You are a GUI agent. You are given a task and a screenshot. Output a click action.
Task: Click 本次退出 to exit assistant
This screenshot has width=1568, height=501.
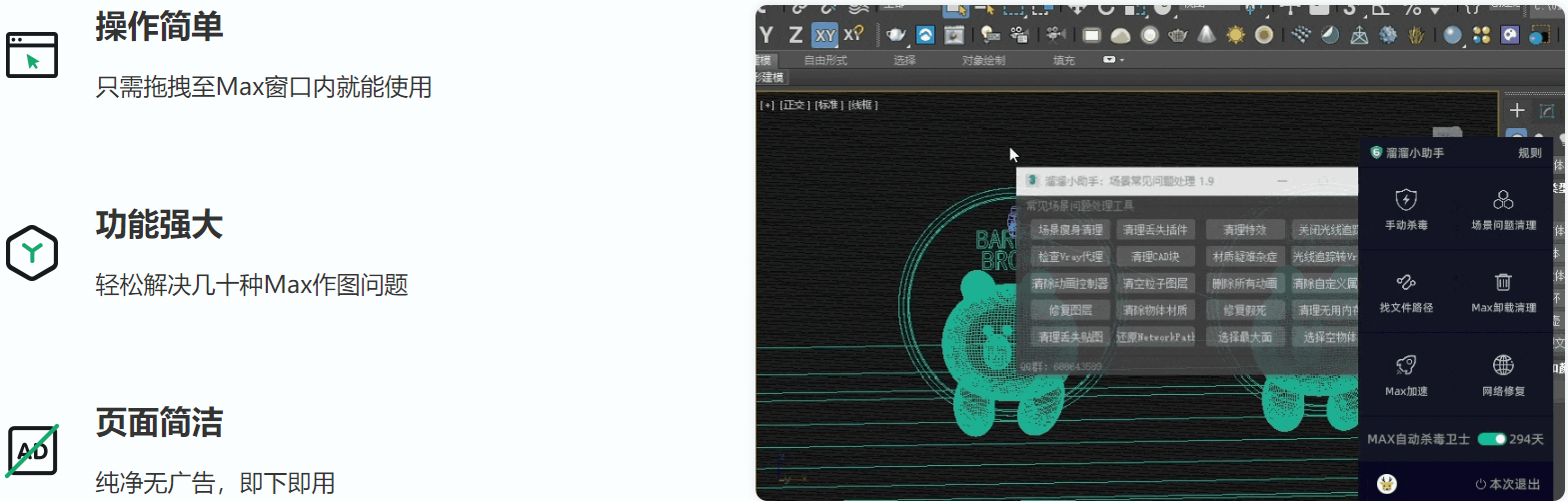pyautogui.click(x=1508, y=484)
